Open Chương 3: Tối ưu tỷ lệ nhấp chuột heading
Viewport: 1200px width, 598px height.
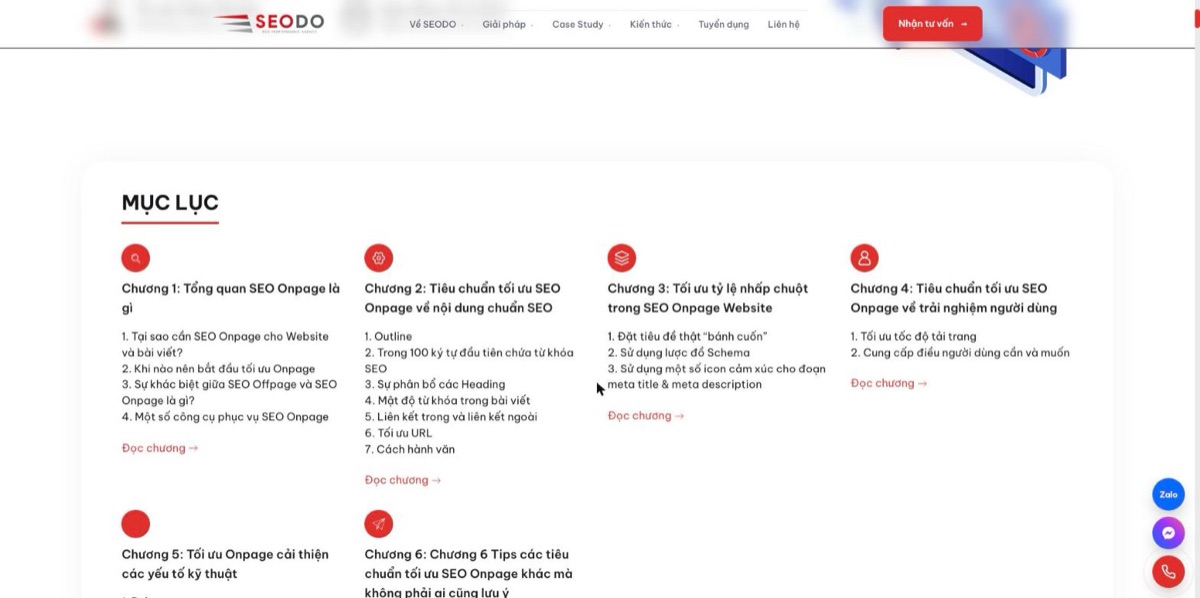[708, 298]
